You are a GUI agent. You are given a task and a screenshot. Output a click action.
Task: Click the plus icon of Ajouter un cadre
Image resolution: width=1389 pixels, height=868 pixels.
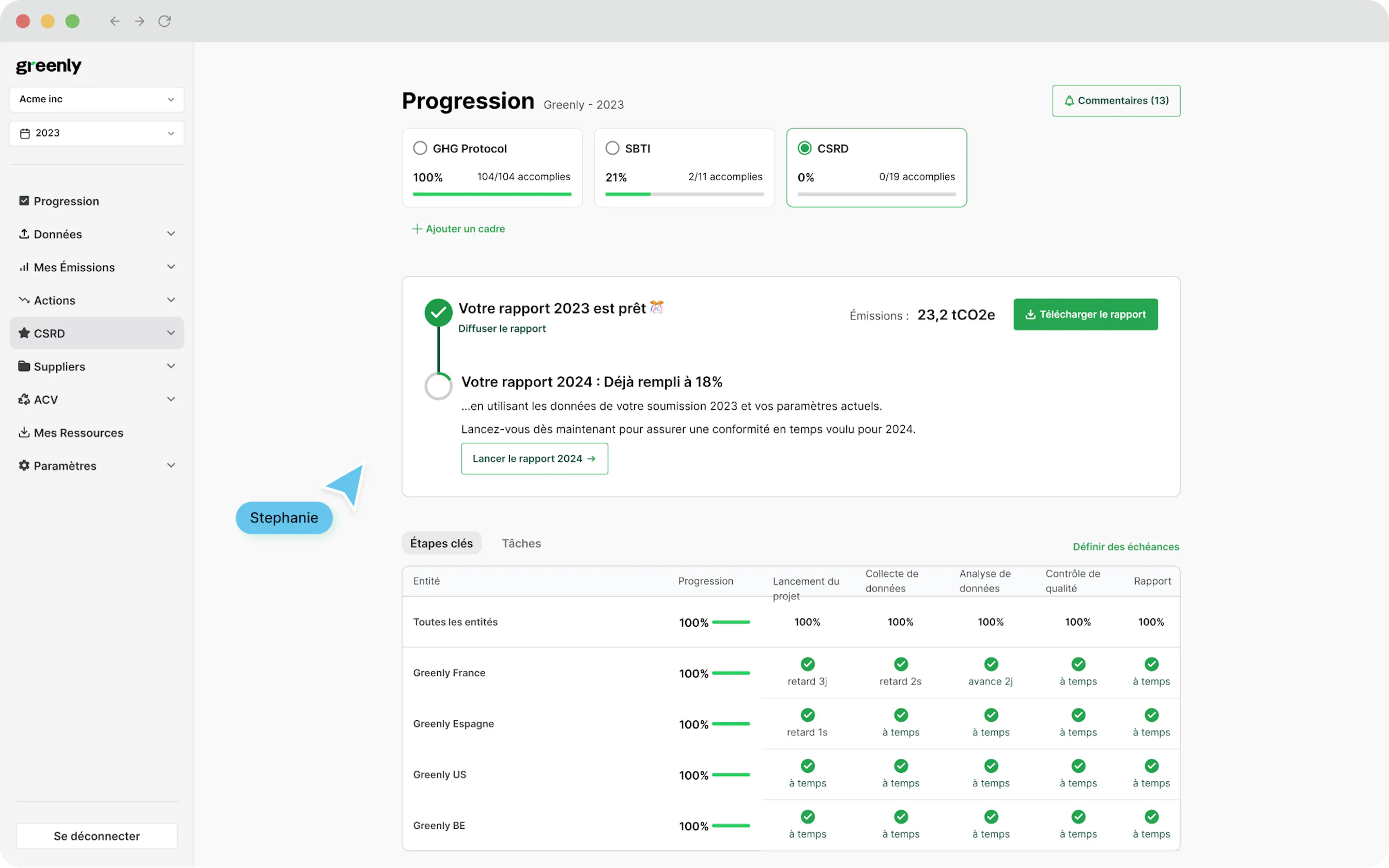click(x=418, y=228)
